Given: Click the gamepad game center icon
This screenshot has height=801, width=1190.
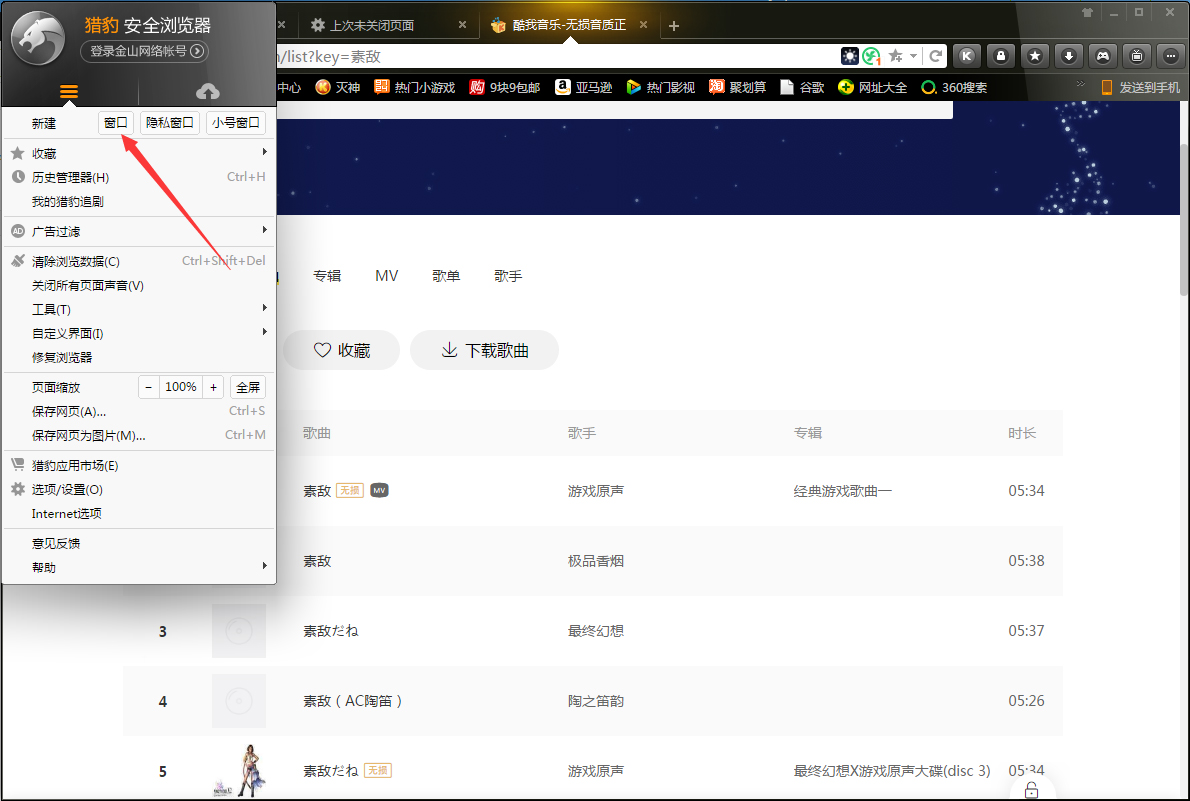Looking at the screenshot, I should coord(1102,56).
